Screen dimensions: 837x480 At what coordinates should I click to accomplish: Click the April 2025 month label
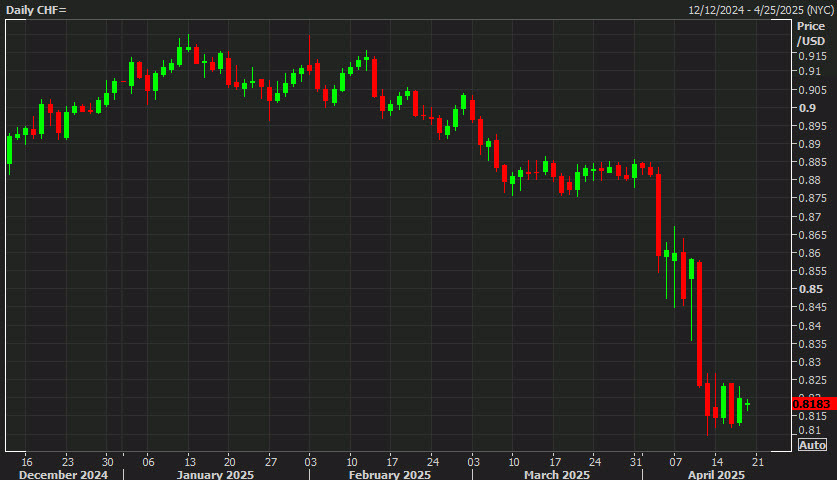(716, 475)
